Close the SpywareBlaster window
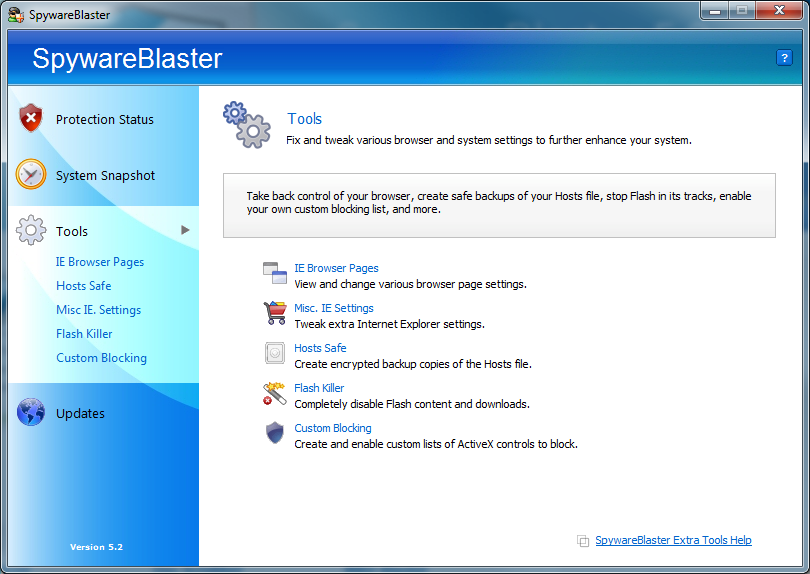810x574 pixels. pos(779,11)
